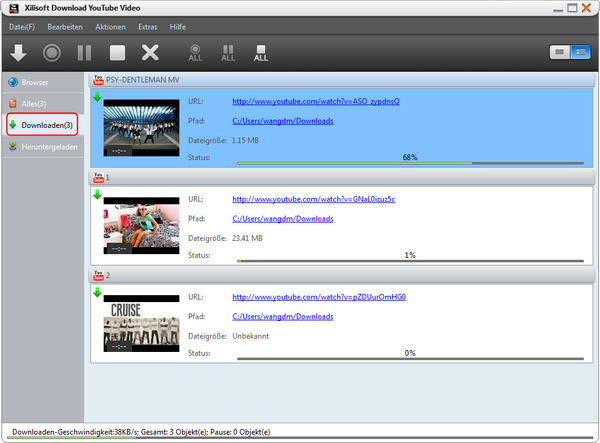Click the 68% progress bar
Viewport: 600px width, 443px height.
point(410,163)
